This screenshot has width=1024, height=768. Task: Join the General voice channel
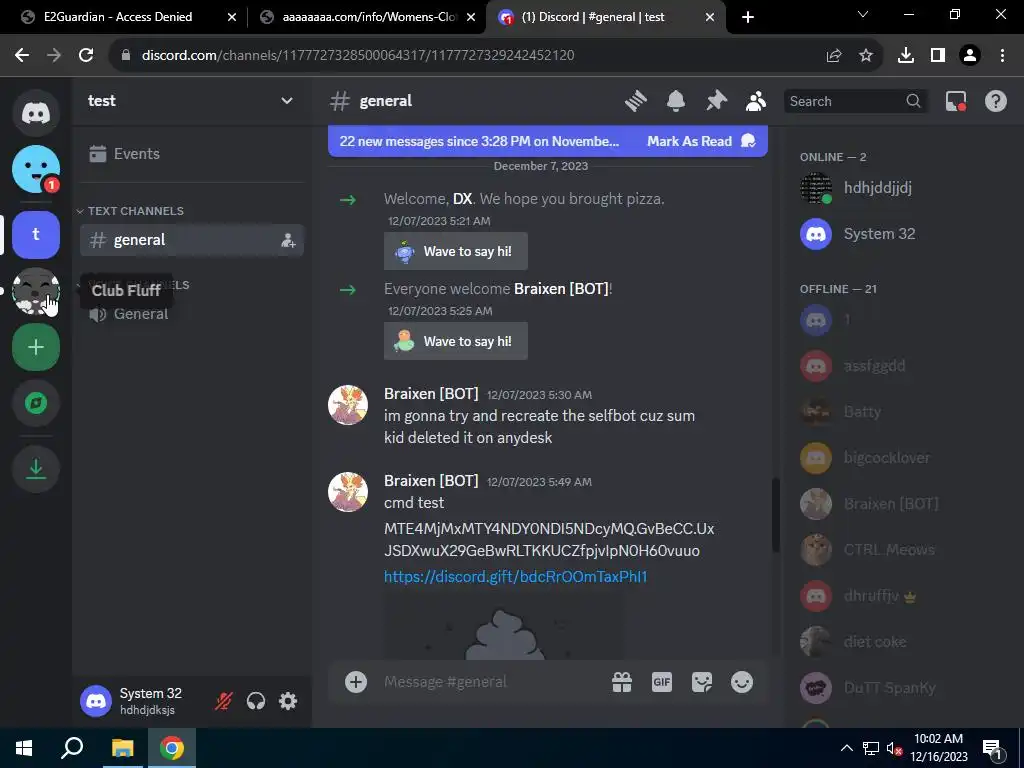pos(192,314)
